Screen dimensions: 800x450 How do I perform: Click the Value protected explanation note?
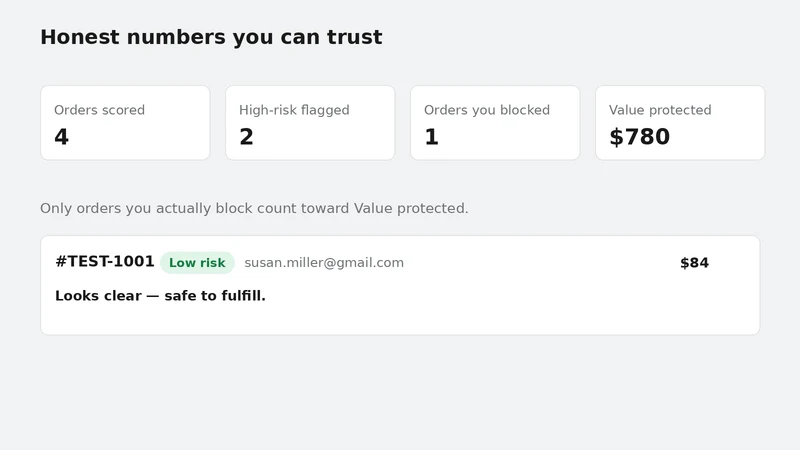pos(254,208)
